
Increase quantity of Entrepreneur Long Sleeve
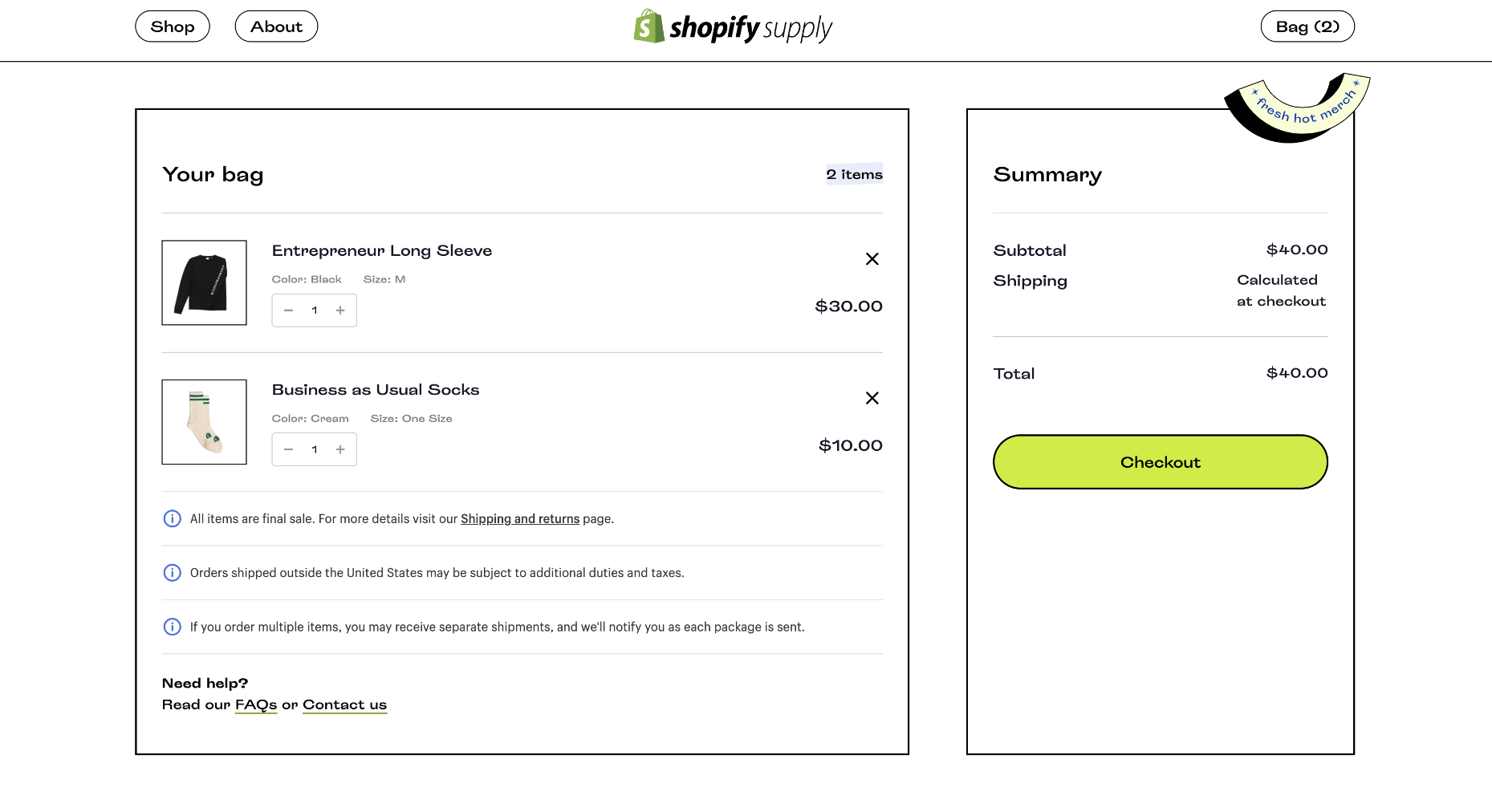[339, 311]
